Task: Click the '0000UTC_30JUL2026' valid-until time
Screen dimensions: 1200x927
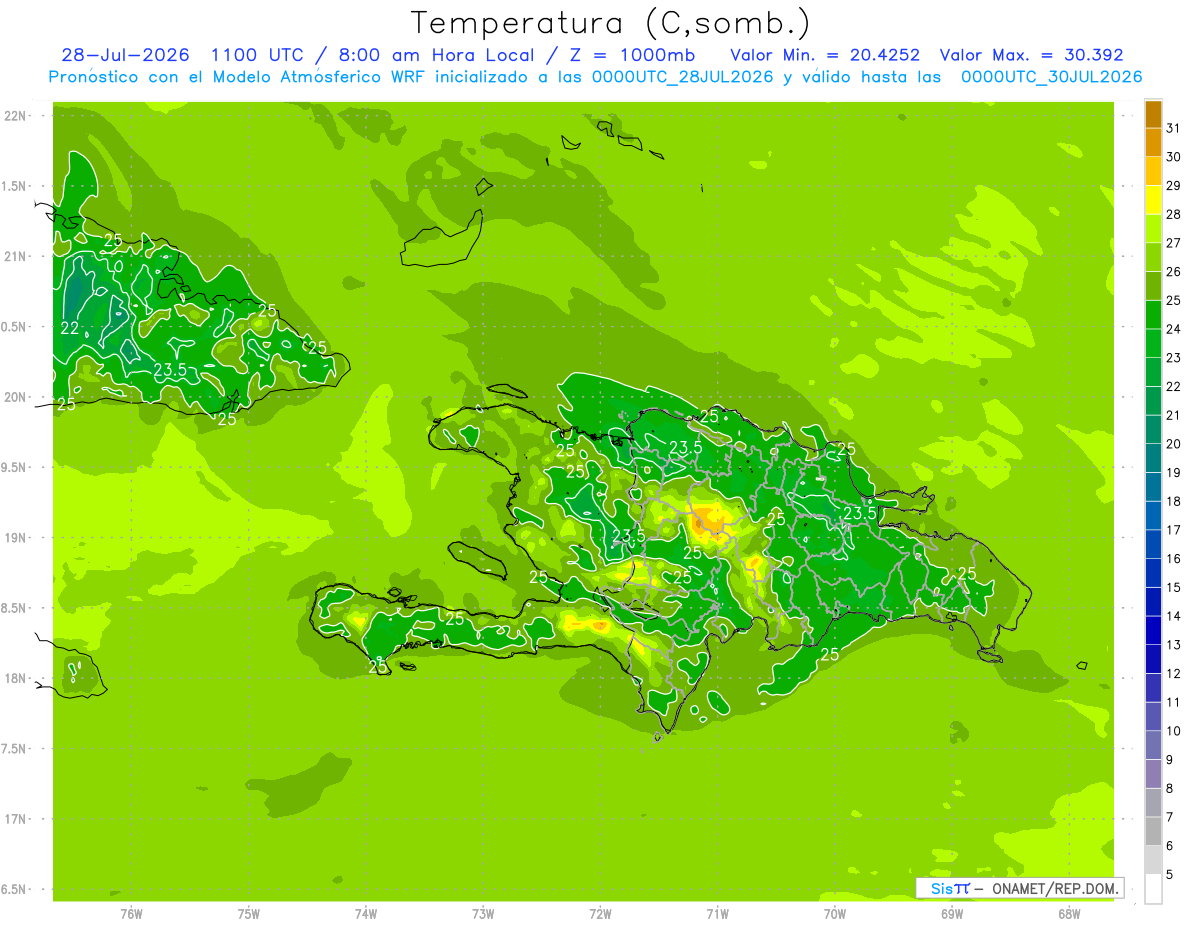Action: [1051, 77]
